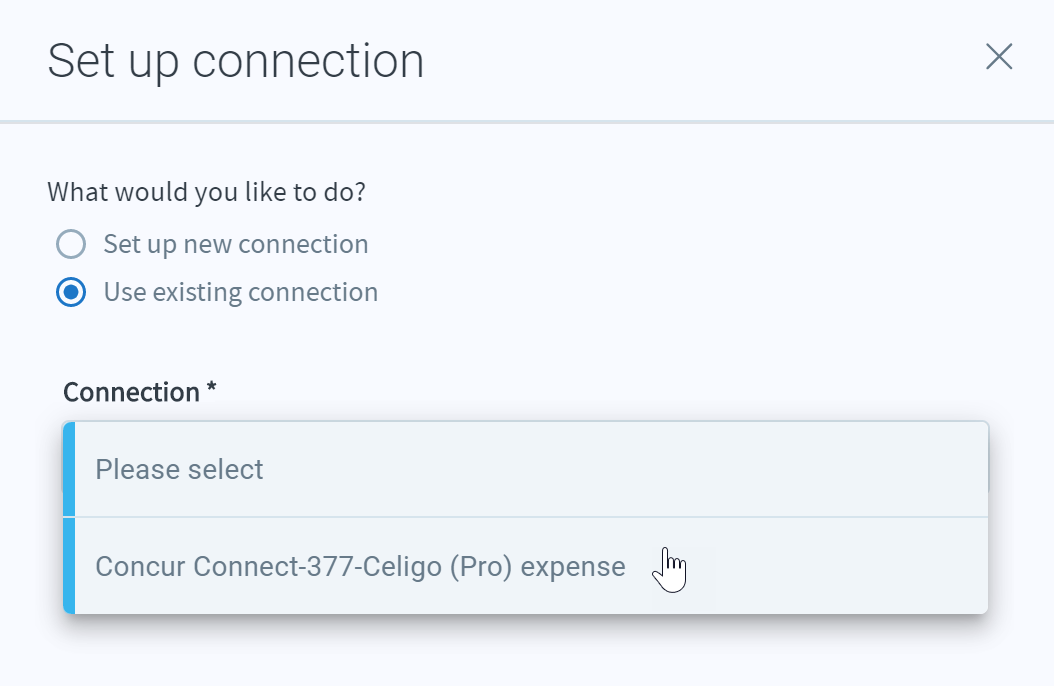This screenshot has width=1054, height=686.
Task: Click the "Use existing connection" label text
Action: point(241,292)
